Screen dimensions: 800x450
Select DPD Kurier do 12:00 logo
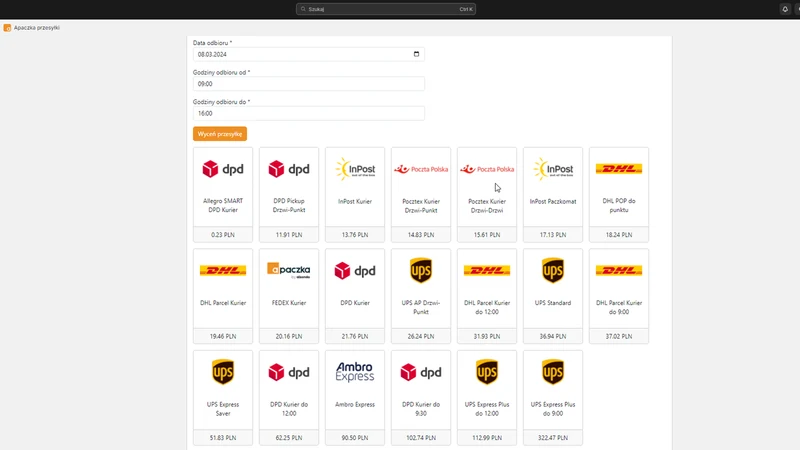pyautogui.click(x=289, y=372)
